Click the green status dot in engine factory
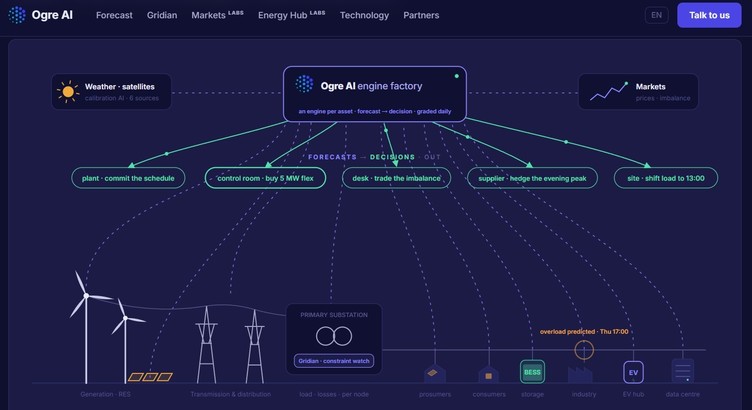Viewport: 752px width, 410px height. point(457,76)
